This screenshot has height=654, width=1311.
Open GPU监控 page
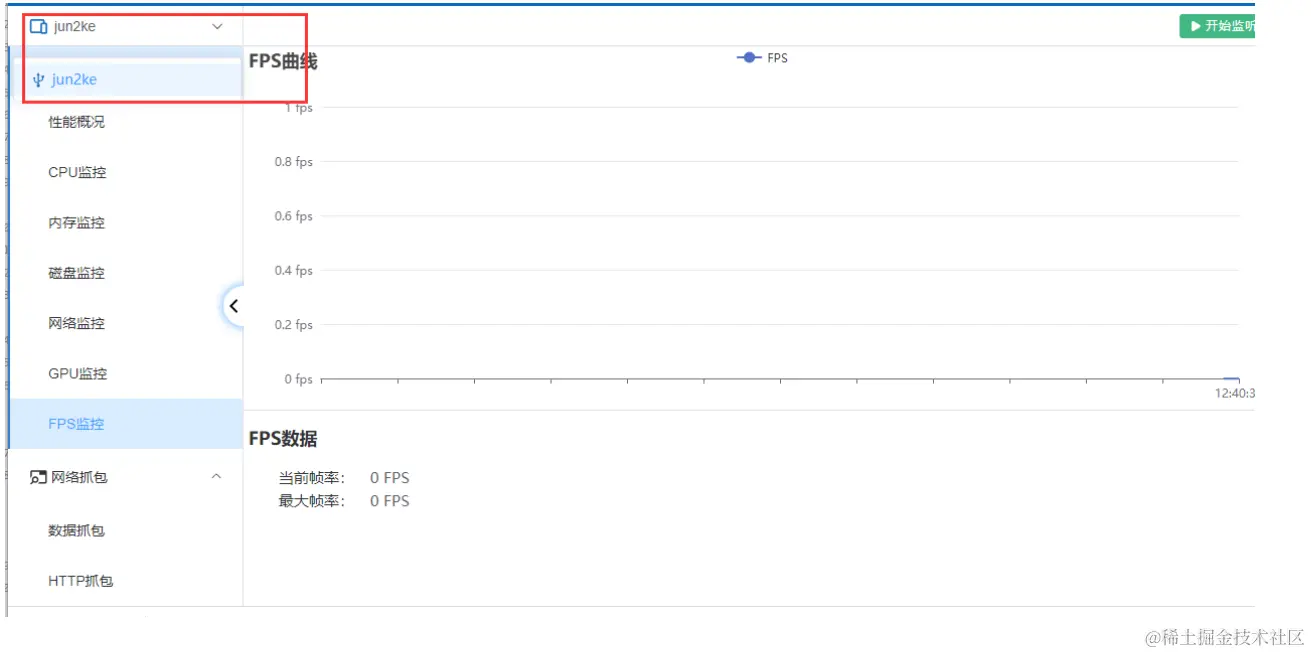point(77,373)
